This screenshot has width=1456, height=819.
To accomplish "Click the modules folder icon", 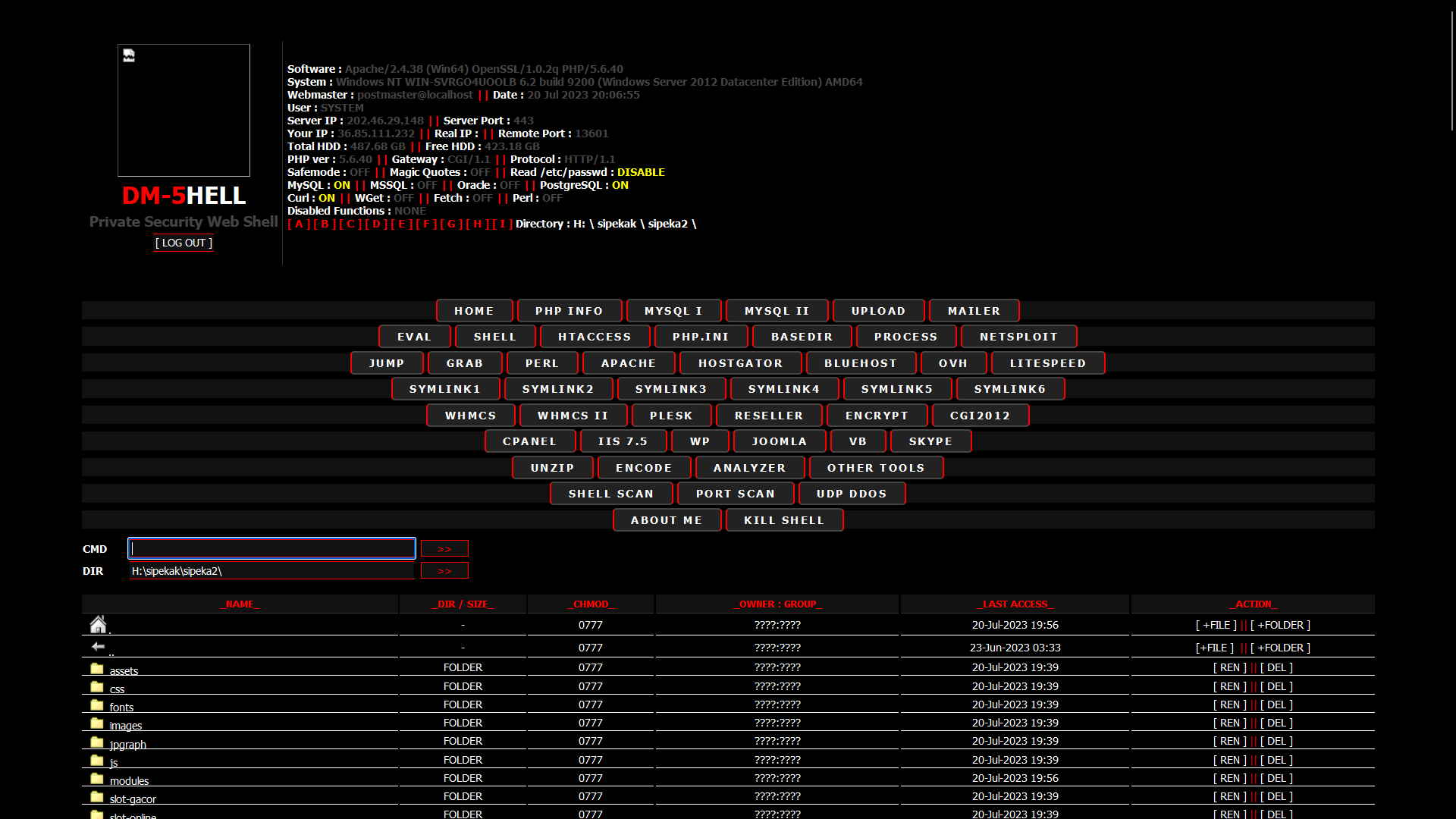I will pyautogui.click(x=97, y=778).
